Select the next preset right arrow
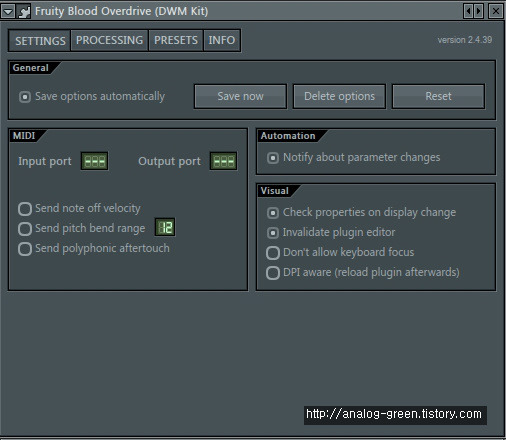The height and width of the screenshot is (440, 506). tap(479, 11)
